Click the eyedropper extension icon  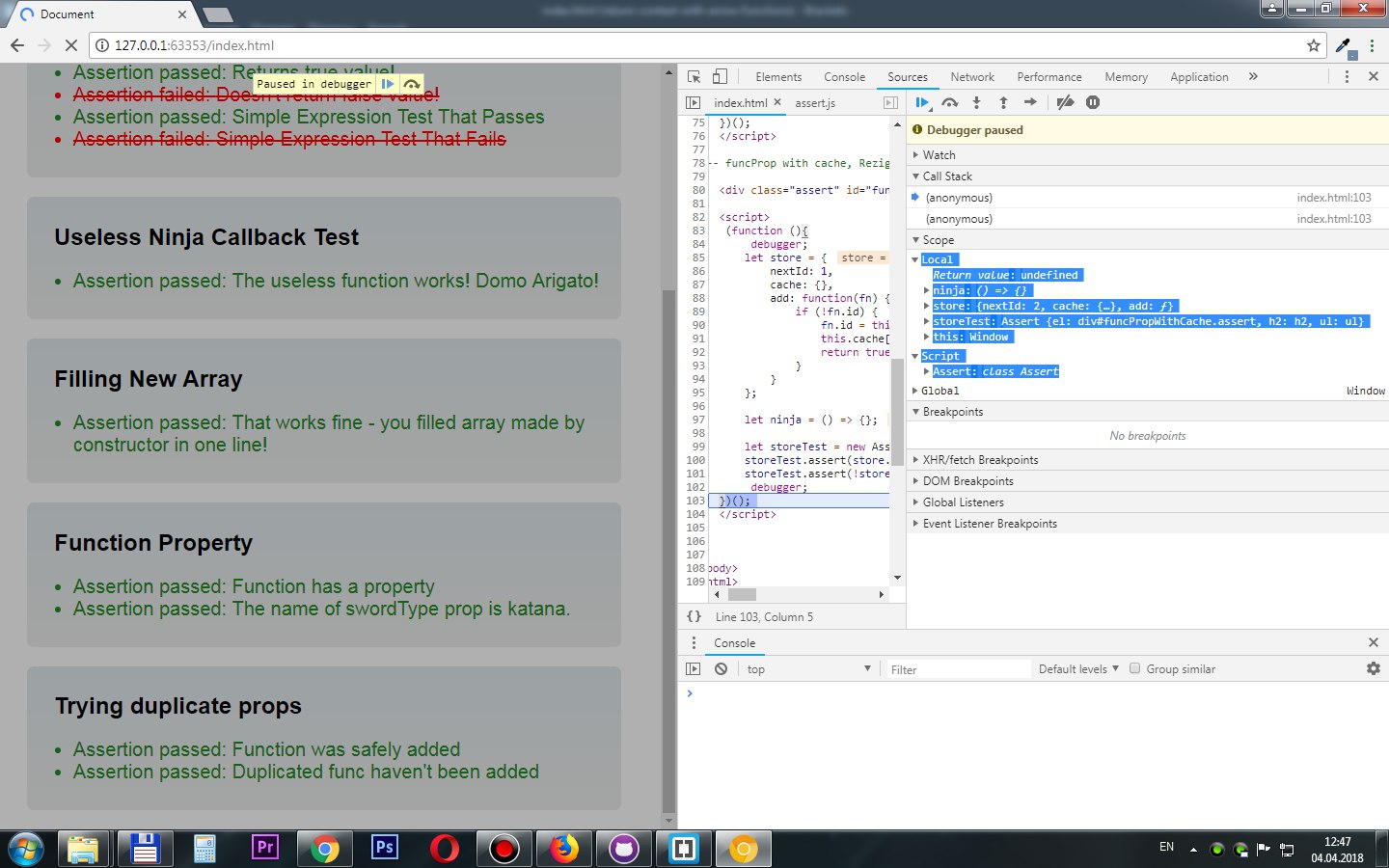pos(1344,45)
